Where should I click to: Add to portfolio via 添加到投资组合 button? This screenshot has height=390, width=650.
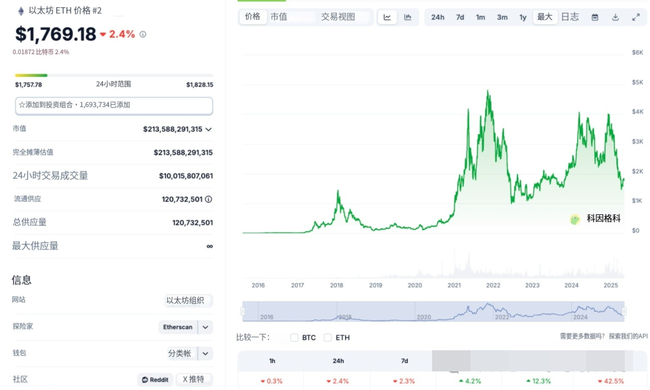tap(114, 105)
